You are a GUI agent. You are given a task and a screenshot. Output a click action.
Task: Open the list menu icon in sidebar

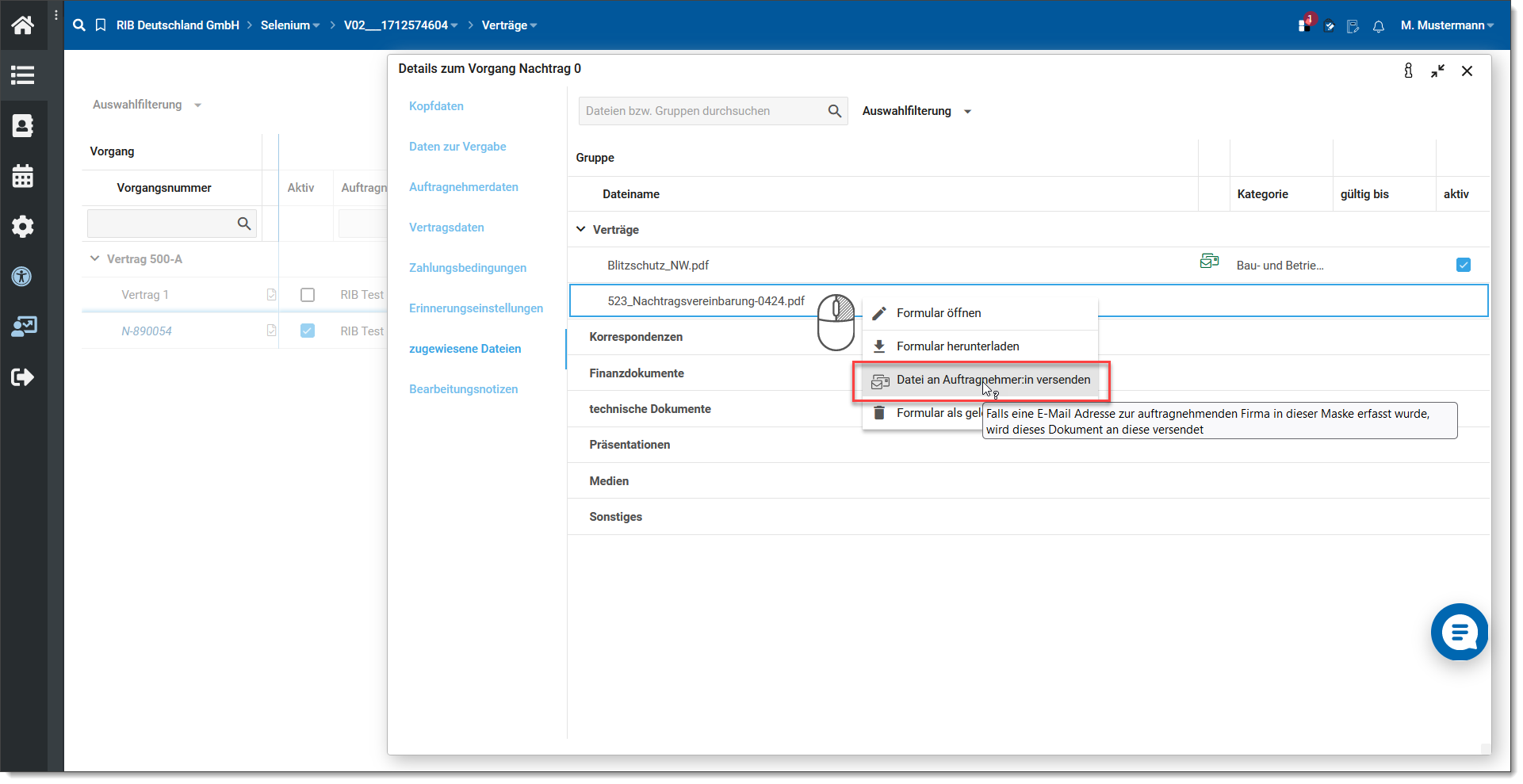coord(22,75)
